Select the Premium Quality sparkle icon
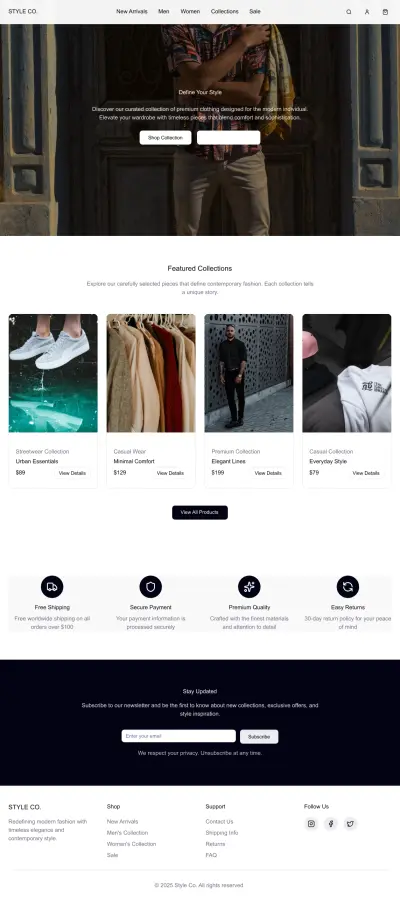The width and height of the screenshot is (400, 907). click(x=249, y=587)
